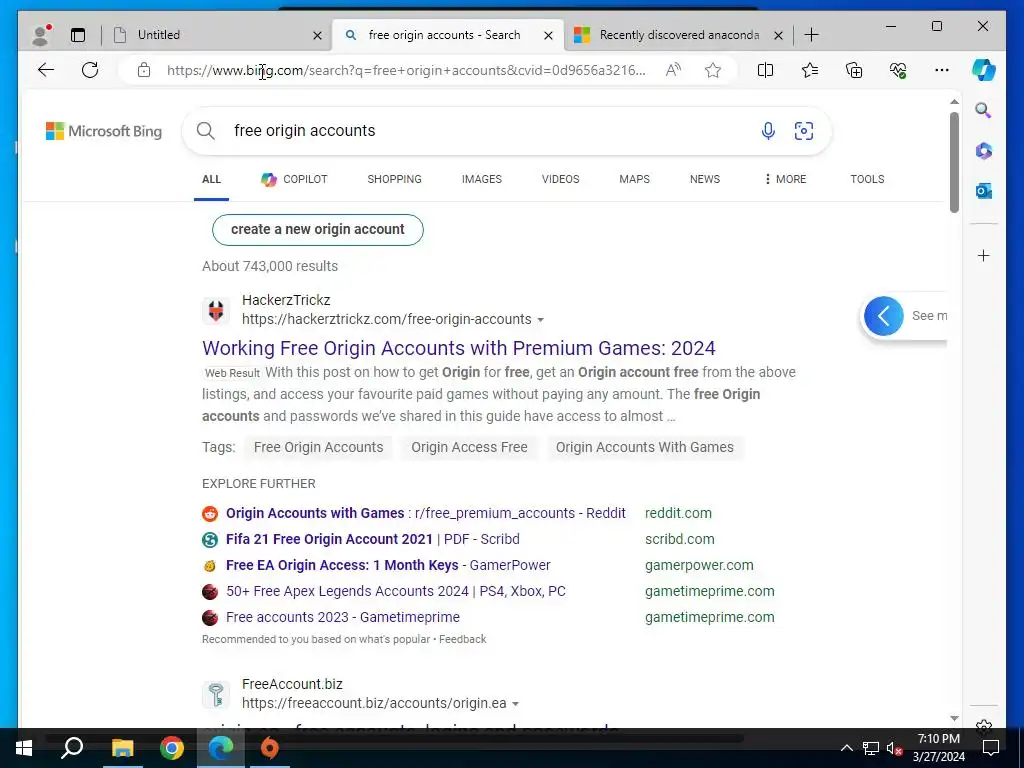This screenshot has width=1024, height=768.
Task: Switch to Recently discovered anaconda tab
Action: [x=676, y=35]
